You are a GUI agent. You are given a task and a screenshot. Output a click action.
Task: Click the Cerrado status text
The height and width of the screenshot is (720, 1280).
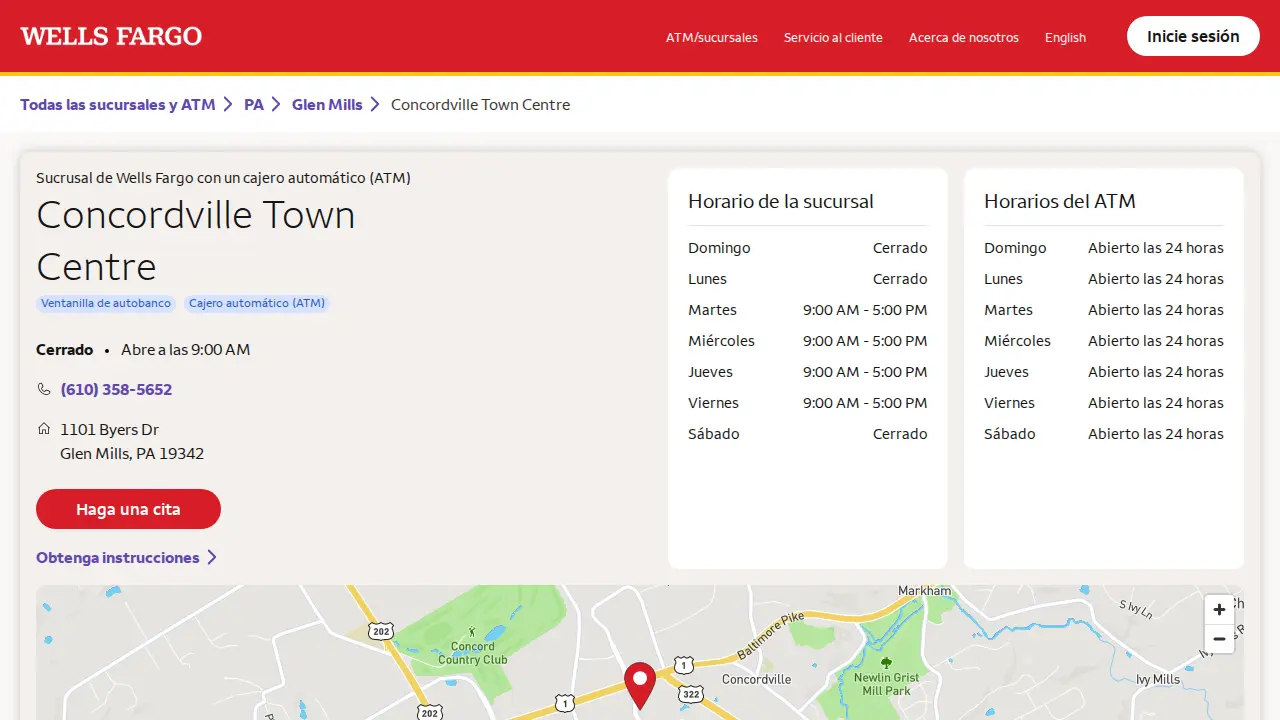(x=65, y=349)
